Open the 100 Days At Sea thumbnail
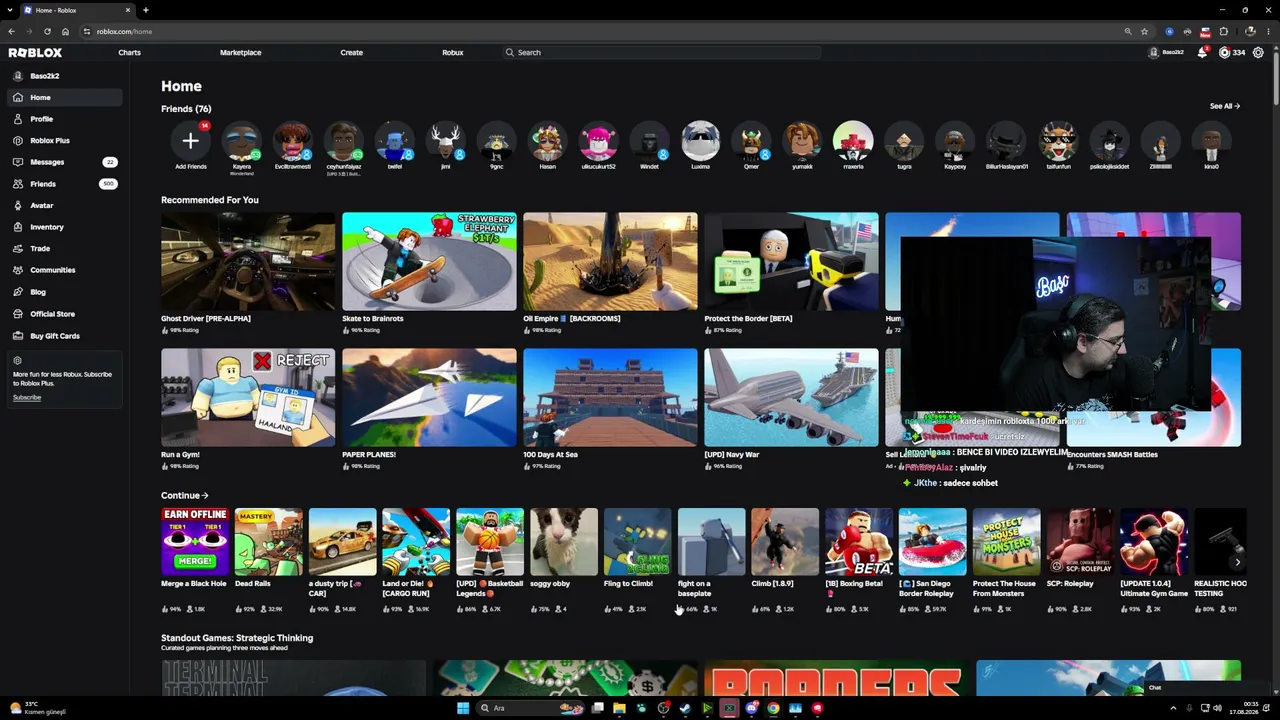 [610, 397]
